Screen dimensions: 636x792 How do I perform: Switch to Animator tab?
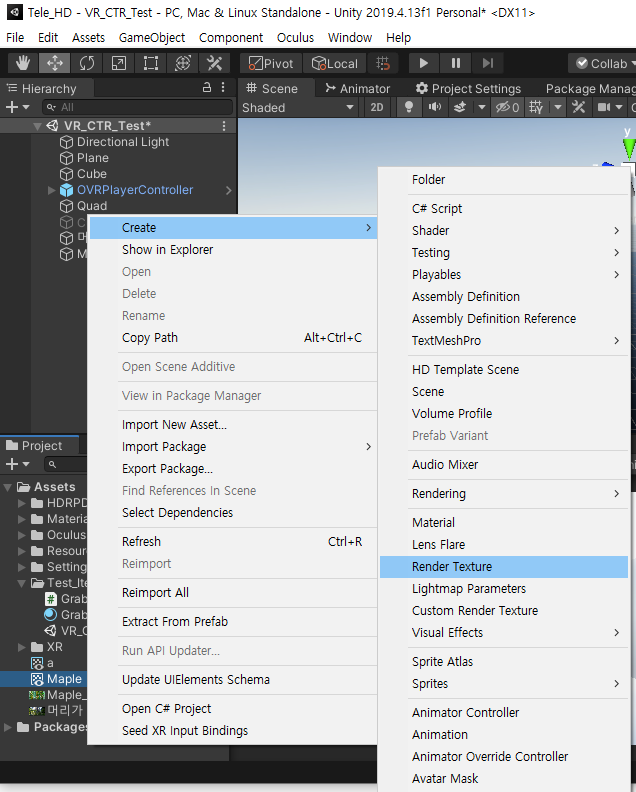[358, 89]
